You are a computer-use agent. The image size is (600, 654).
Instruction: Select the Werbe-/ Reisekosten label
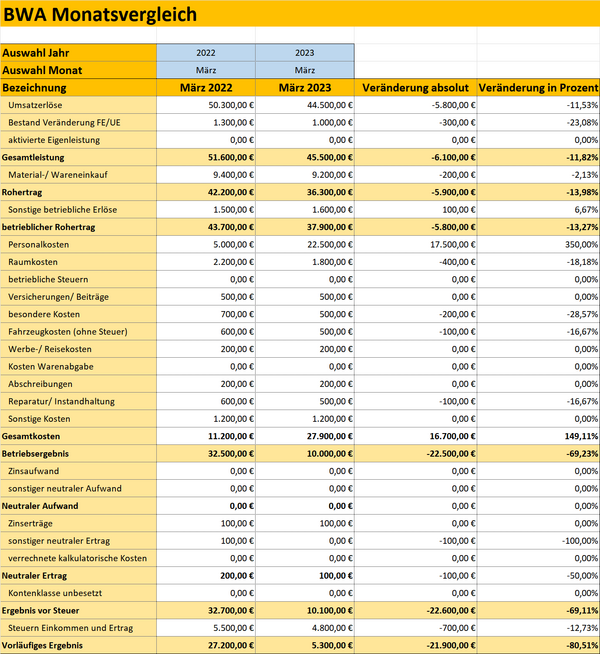(x=50, y=349)
